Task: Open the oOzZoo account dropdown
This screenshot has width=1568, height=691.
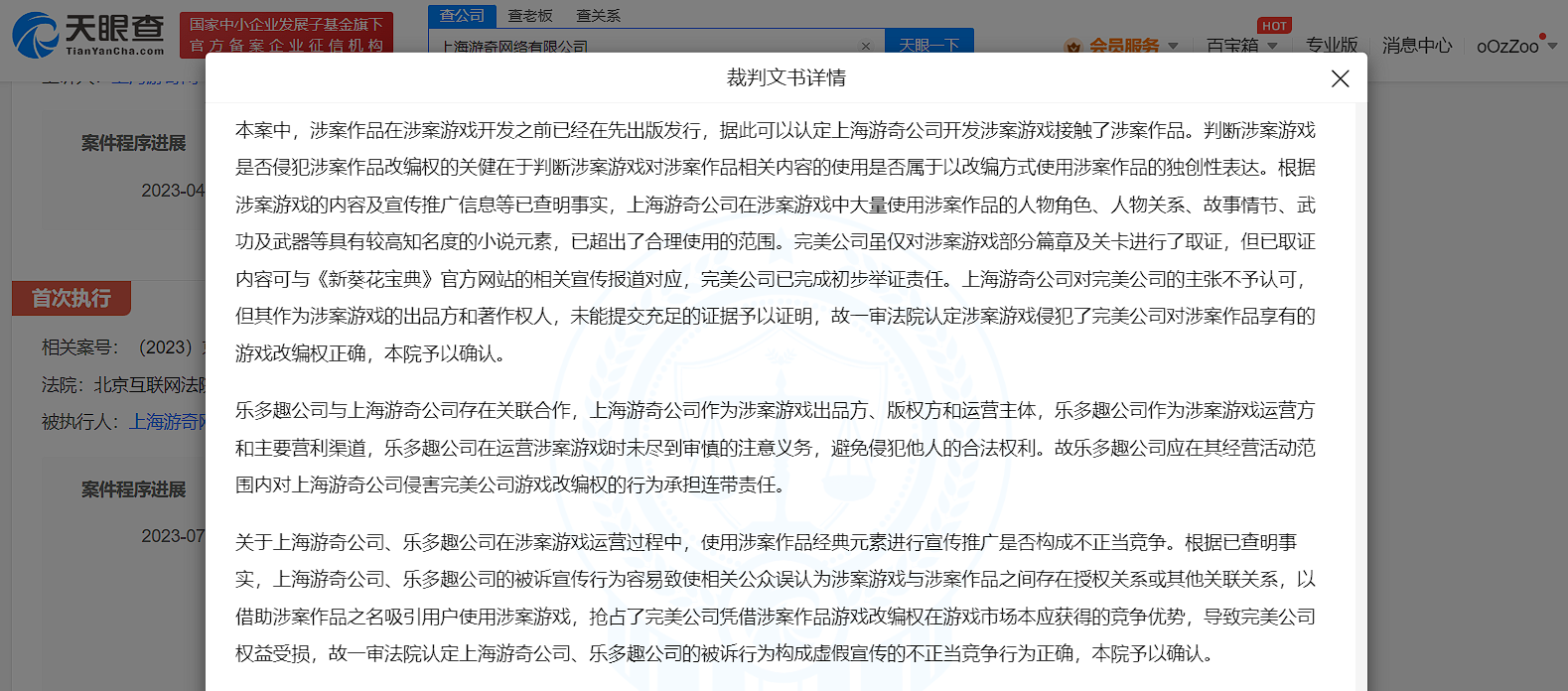Action: click(x=1552, y=47)
